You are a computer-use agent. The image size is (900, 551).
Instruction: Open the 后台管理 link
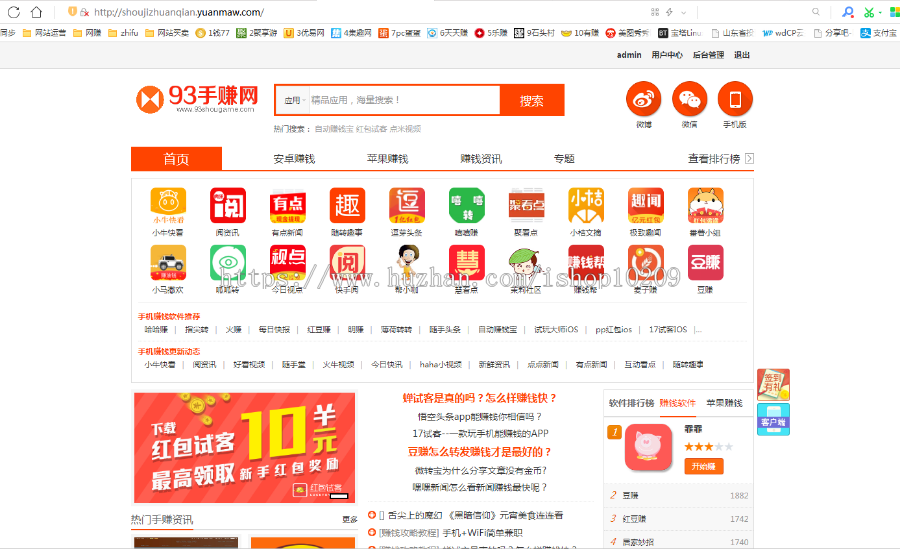(708, 55)
